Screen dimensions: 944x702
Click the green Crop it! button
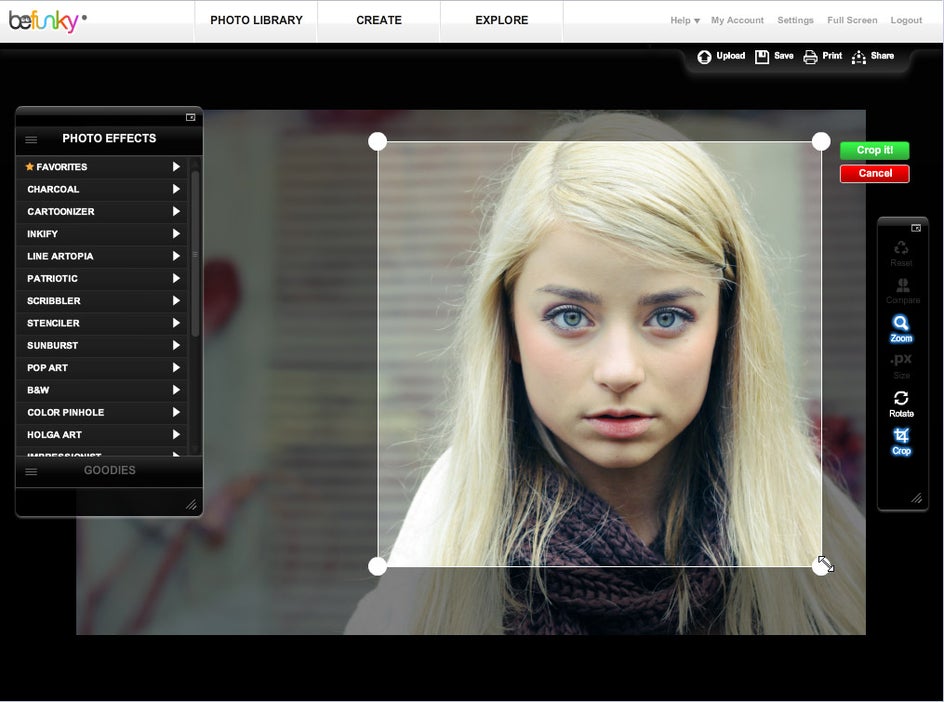tap(875, 150)
